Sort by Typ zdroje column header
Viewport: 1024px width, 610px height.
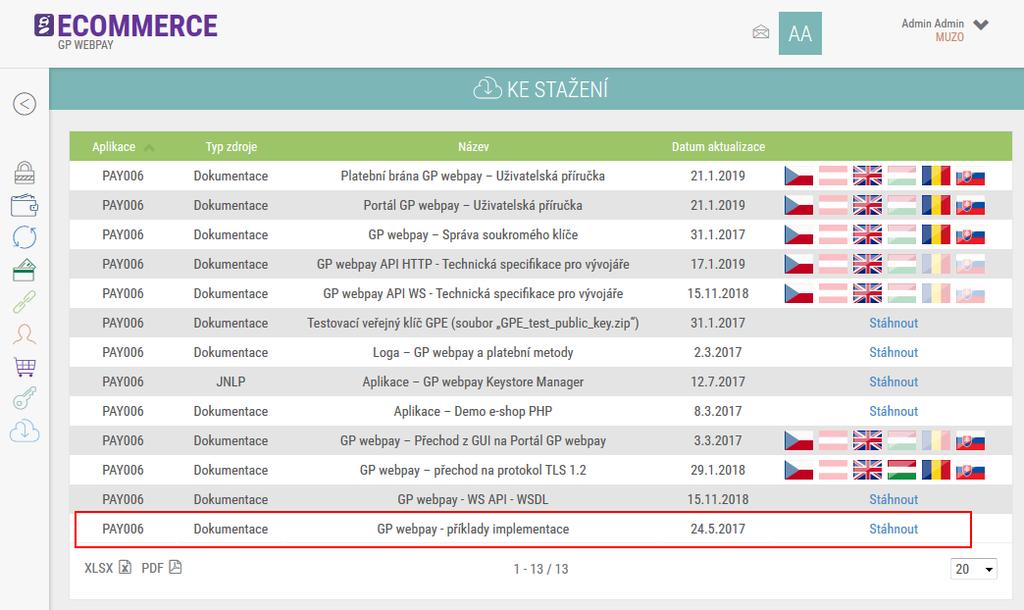(x=231, y=147)
